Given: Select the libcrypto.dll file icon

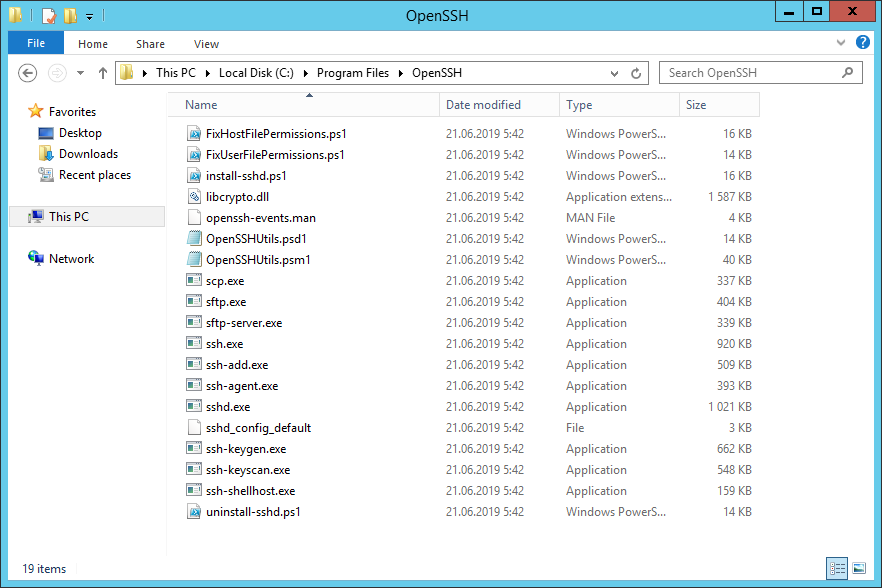Looking at the screenshot, I should pos(193,196).
